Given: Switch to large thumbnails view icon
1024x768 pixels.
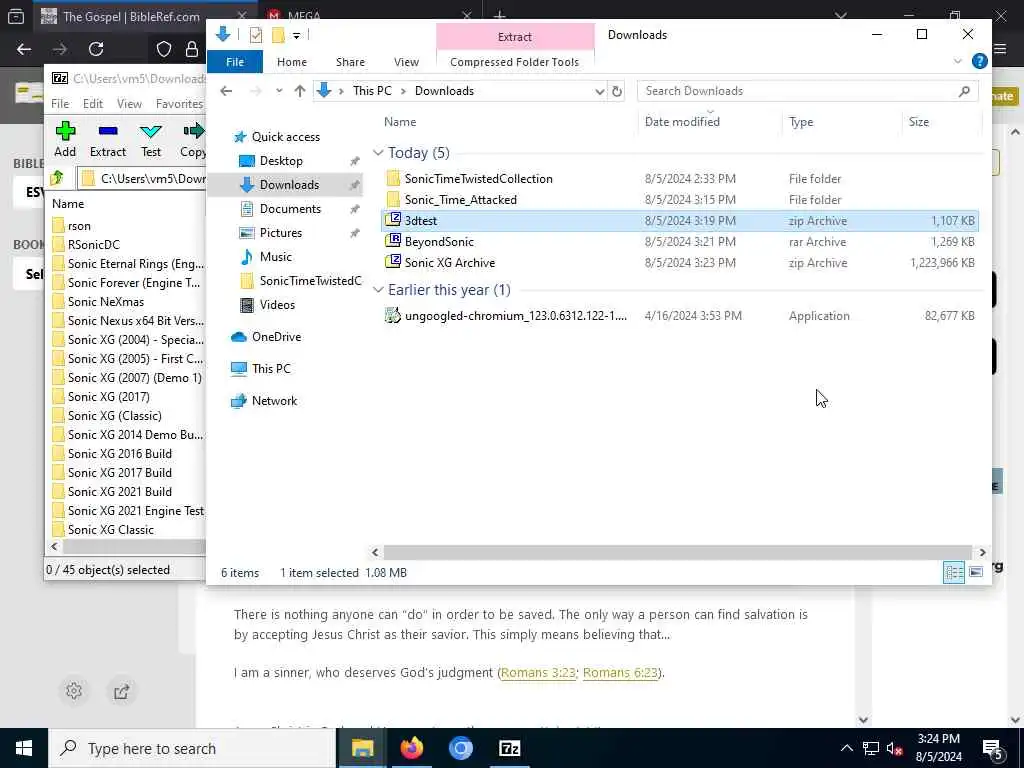Looking at the screenshot, I should (x=976, y=573).
